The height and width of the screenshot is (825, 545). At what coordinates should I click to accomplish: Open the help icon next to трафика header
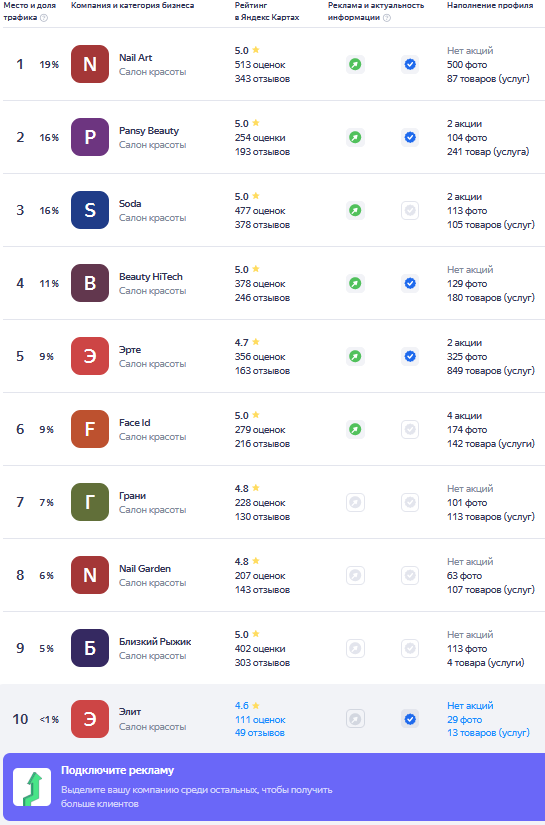pos(44,17)
